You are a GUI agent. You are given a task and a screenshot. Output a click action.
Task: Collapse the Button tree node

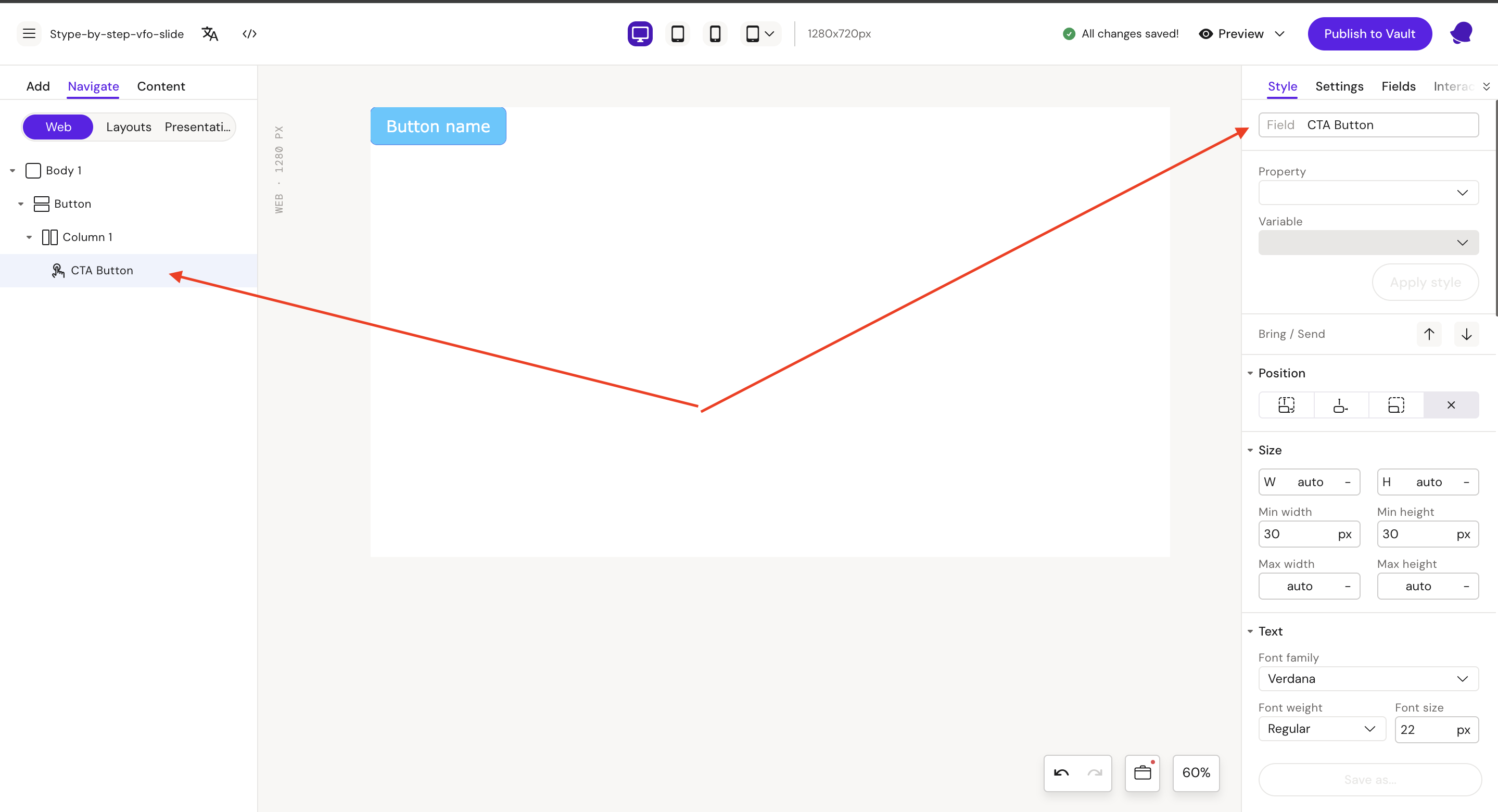click(20, 204)
